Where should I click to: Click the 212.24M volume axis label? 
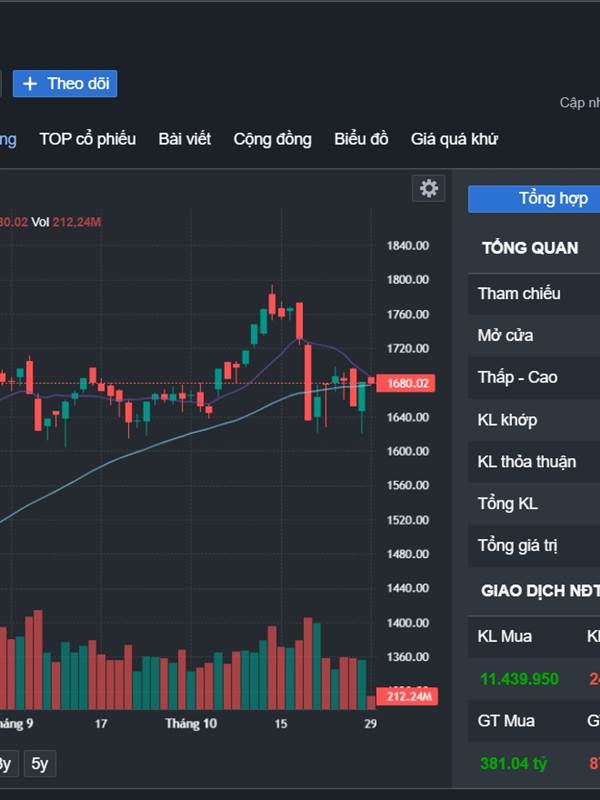coord(407,696)
